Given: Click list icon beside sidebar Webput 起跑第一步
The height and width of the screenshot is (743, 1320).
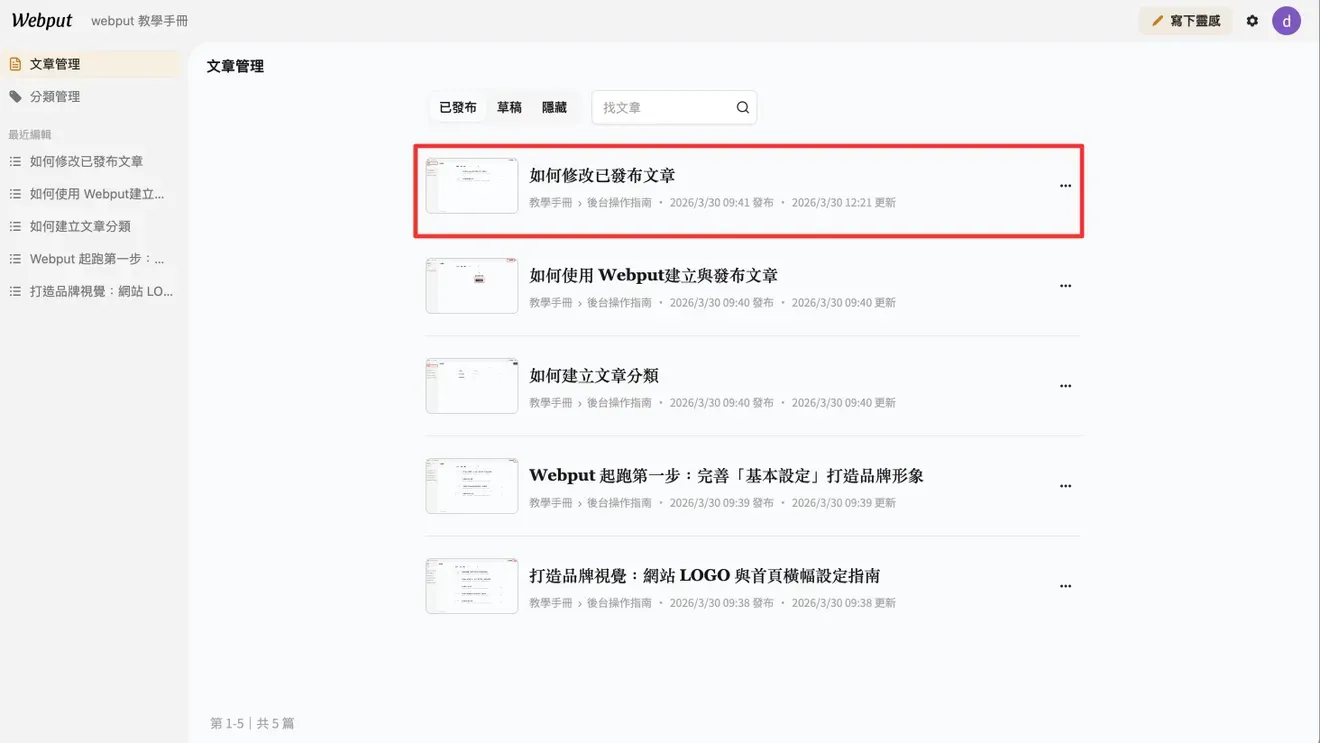Looking at the screenshot, I should [15, 259].
